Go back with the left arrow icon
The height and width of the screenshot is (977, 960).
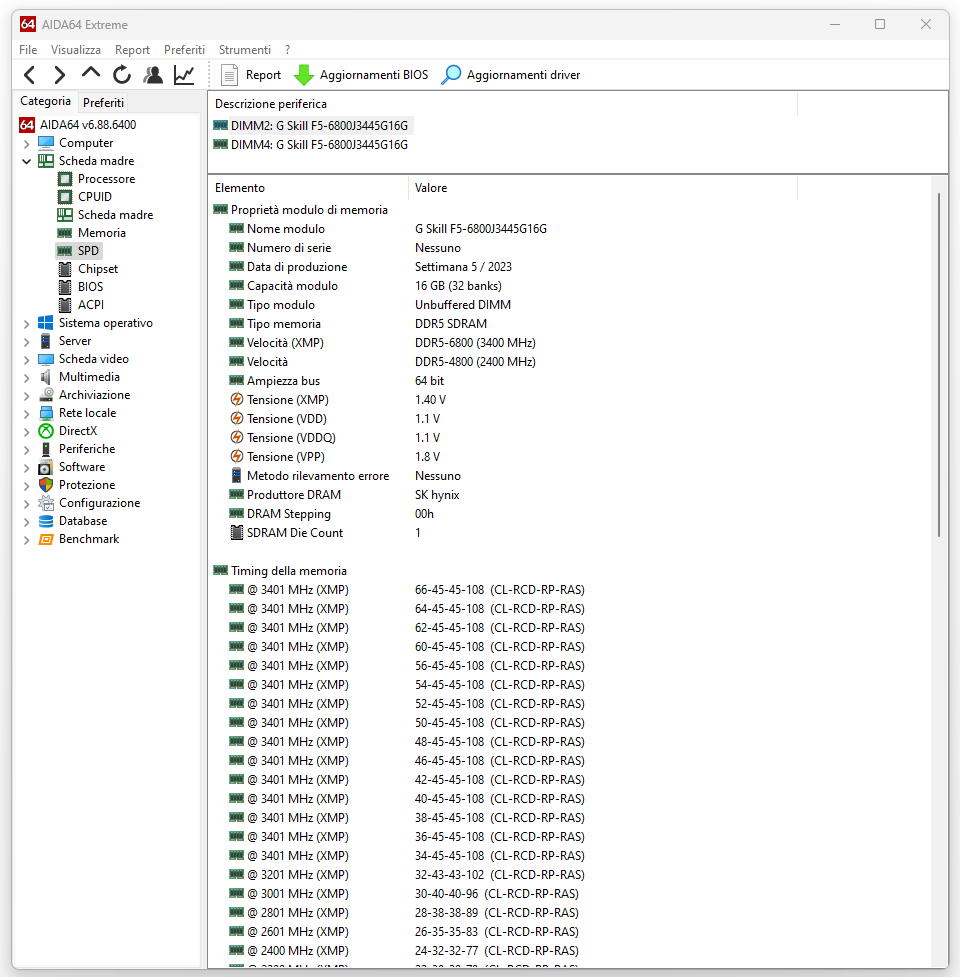[29, 75]
